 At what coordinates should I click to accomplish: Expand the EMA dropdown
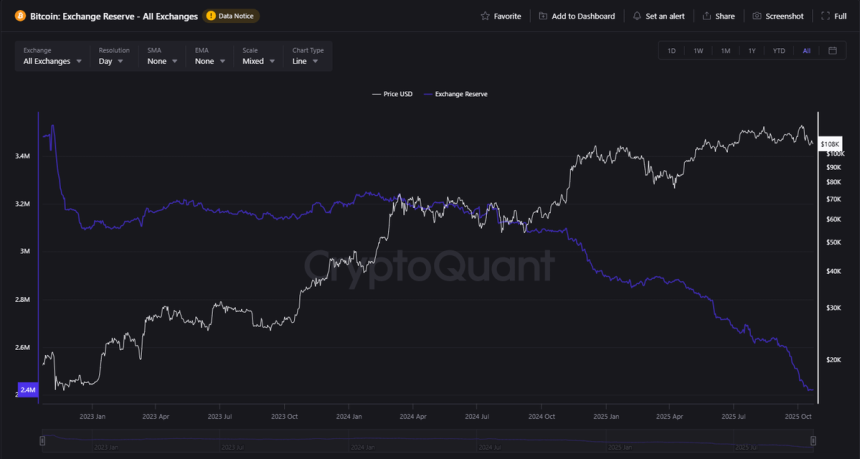[210, 61]
